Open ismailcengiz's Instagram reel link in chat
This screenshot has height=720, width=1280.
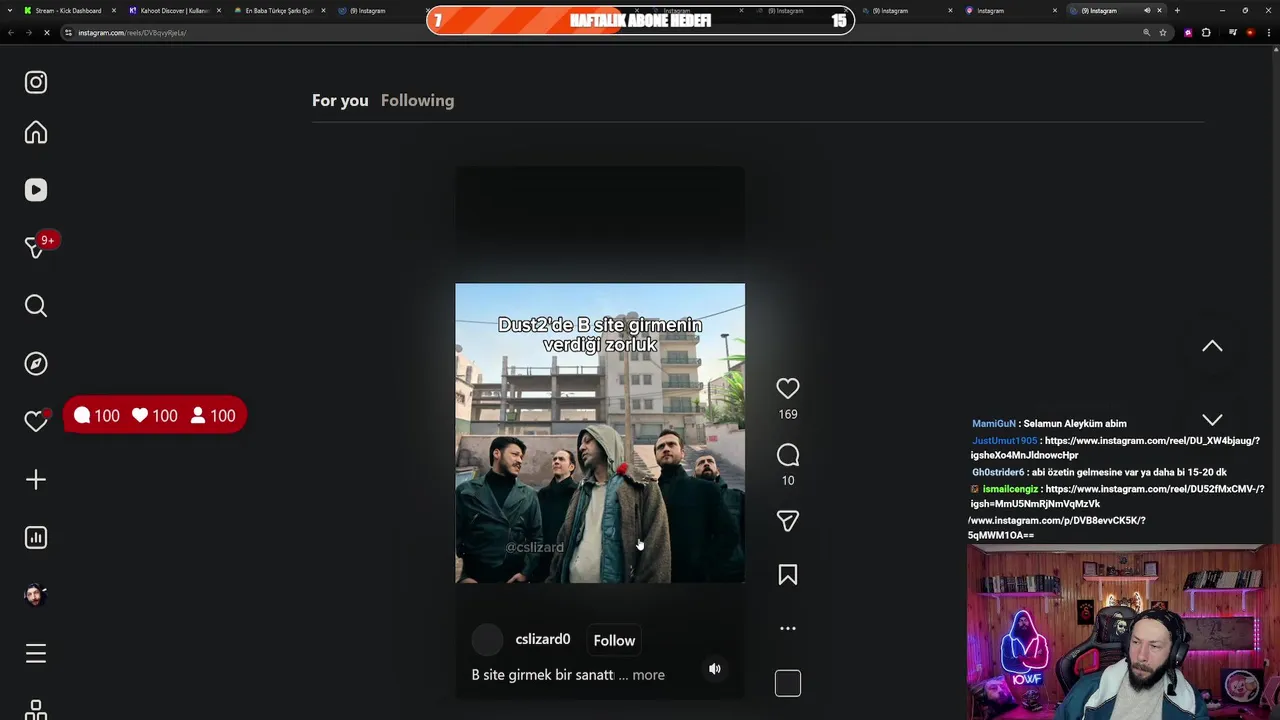click(1117, 496)
